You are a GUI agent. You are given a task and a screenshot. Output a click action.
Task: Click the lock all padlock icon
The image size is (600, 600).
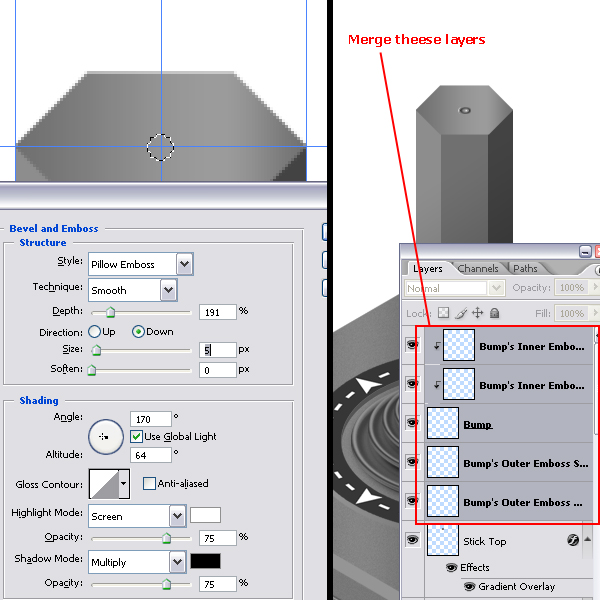click(x=495, y=314)
